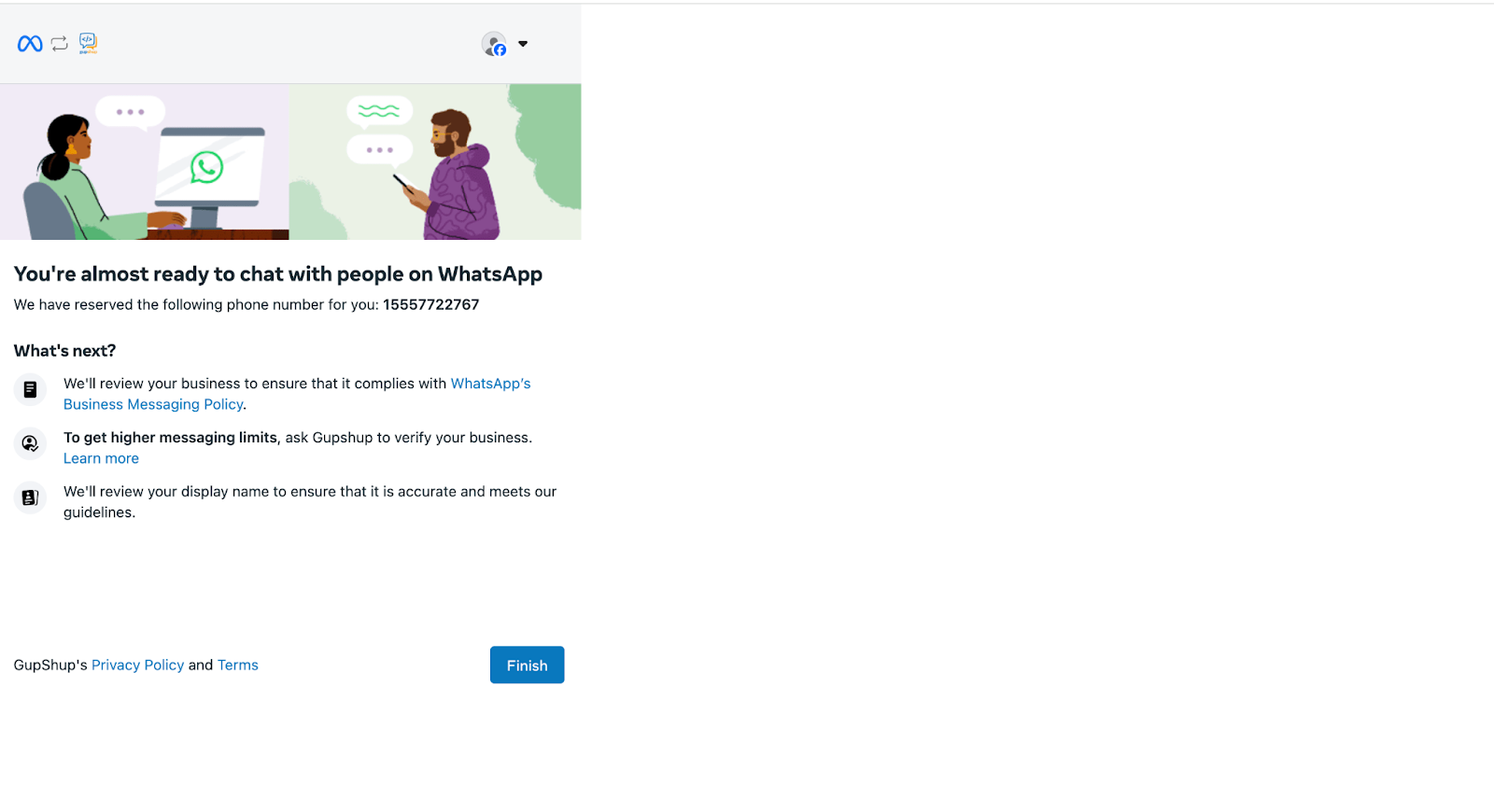
Task: Click the Meta logo icon
Action: [x=30, y=44]
